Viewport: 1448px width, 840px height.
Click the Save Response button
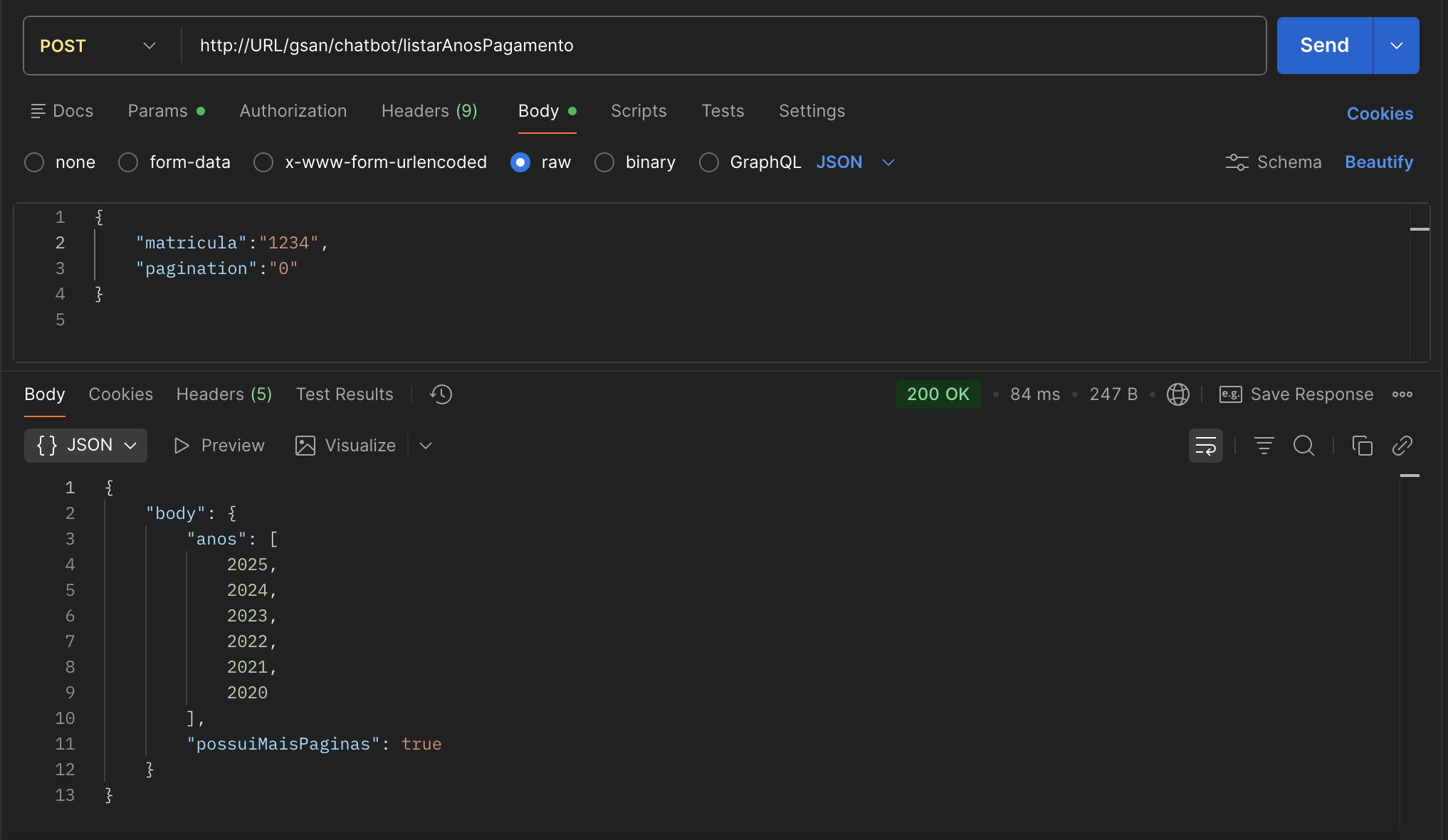coord(1296,394)
